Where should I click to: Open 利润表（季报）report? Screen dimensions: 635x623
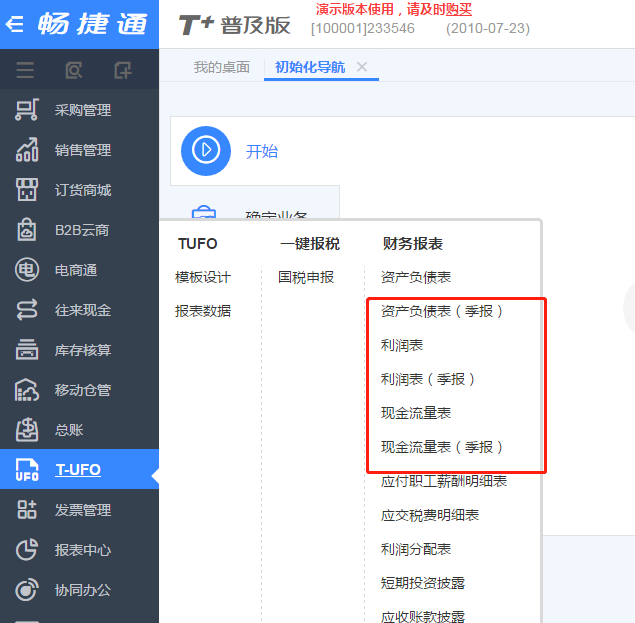click(x=428, y=379)
